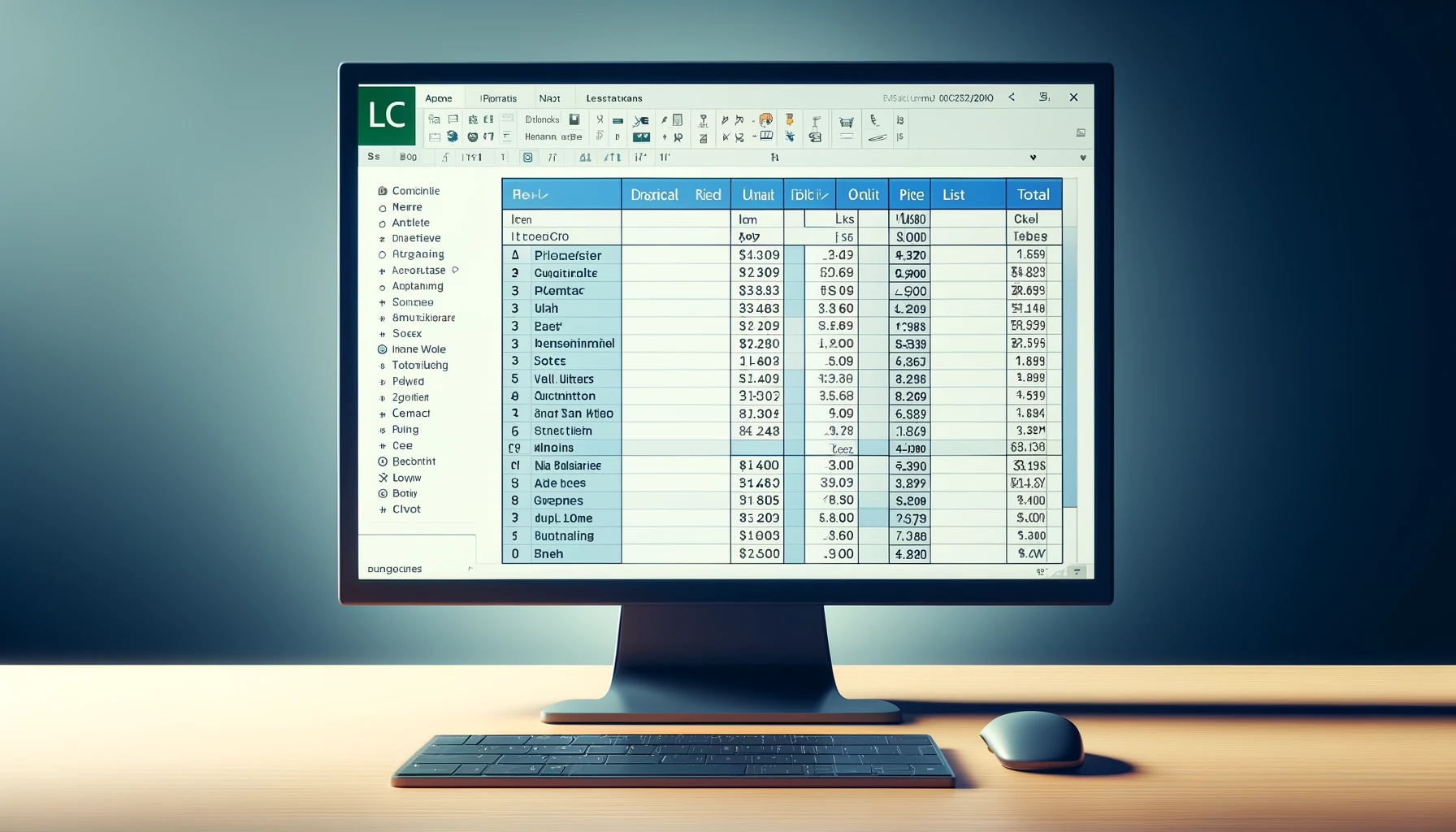Click the List column header

point(968,194)
